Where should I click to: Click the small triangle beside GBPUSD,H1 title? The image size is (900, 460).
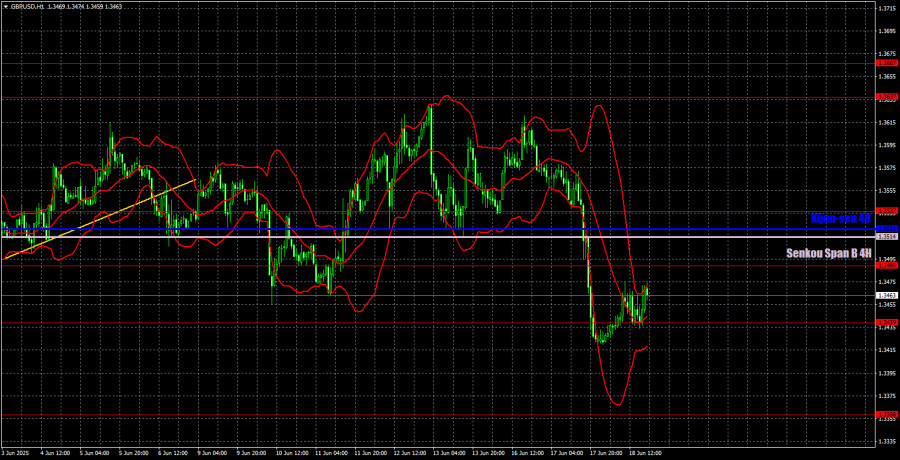(x=5, y=6)
